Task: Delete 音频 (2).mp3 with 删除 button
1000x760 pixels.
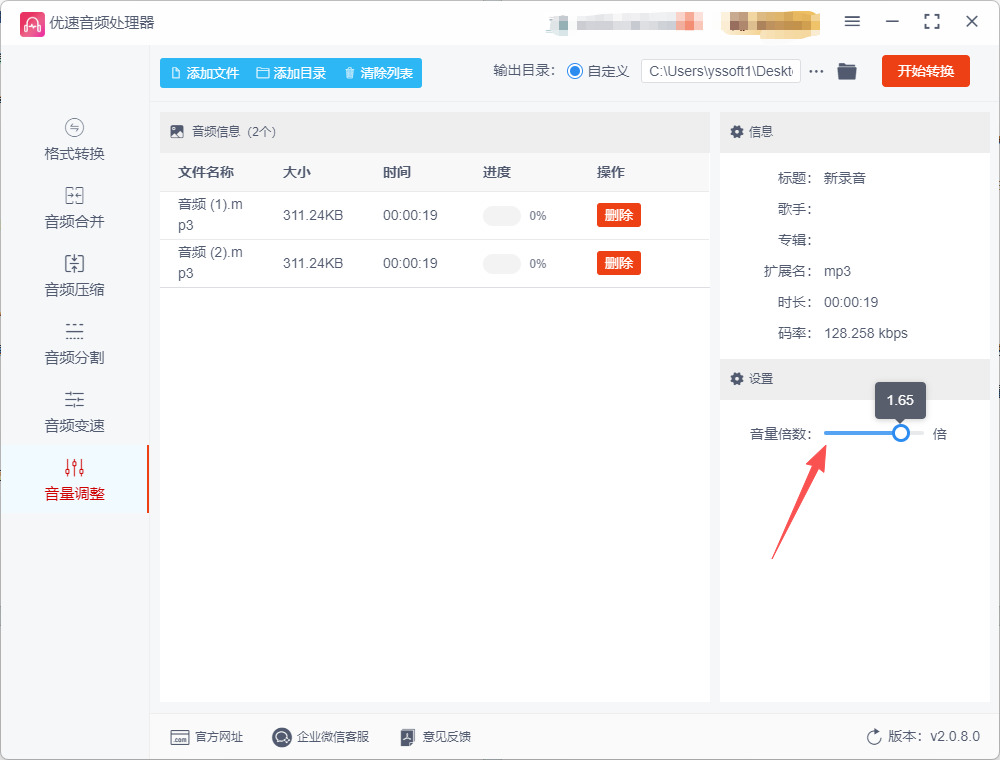Action: (619, 263)
